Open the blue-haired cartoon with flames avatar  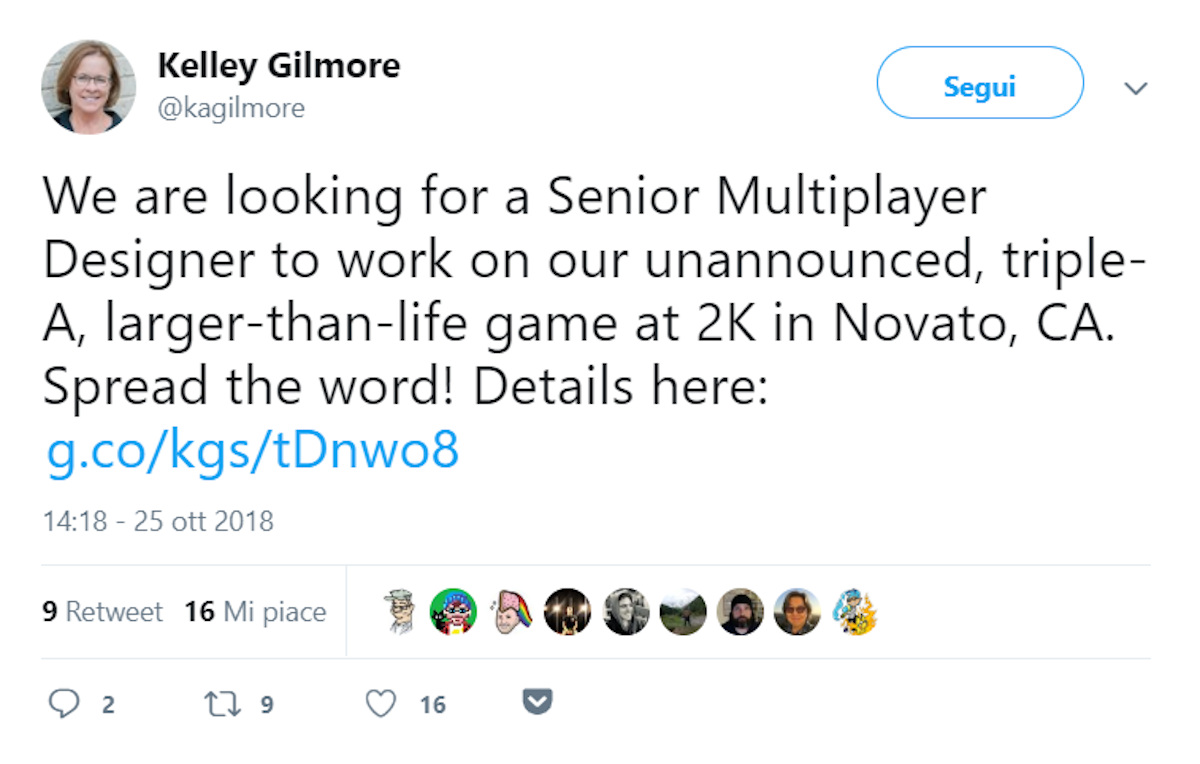click(855, 611)
